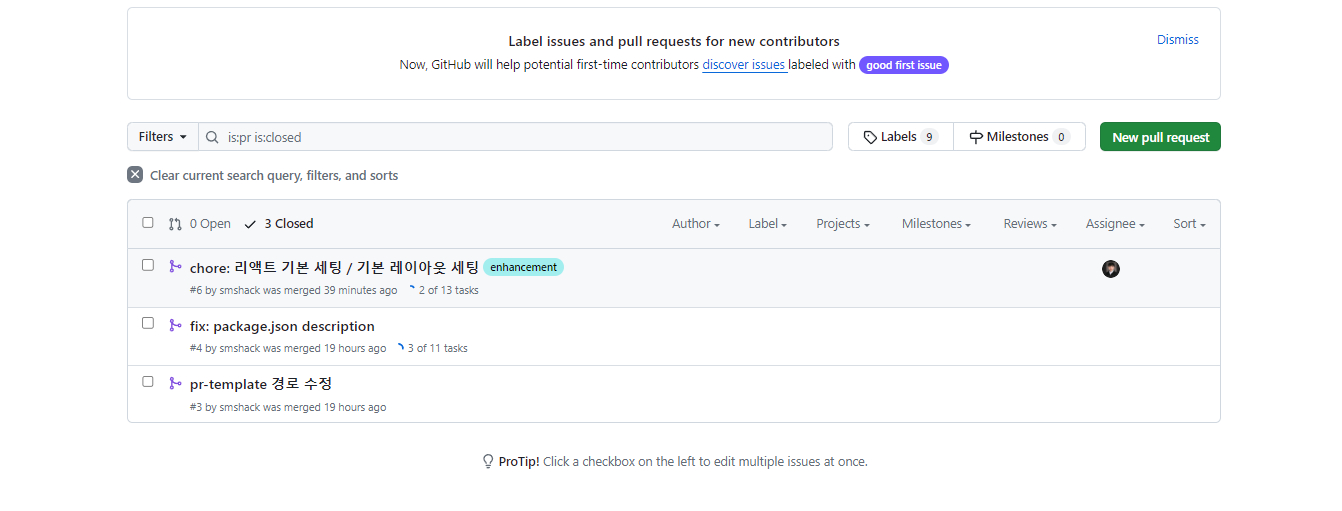Click the clear search query X icon
Viewport: 1342px width, 511px height.
coord(135,175)
